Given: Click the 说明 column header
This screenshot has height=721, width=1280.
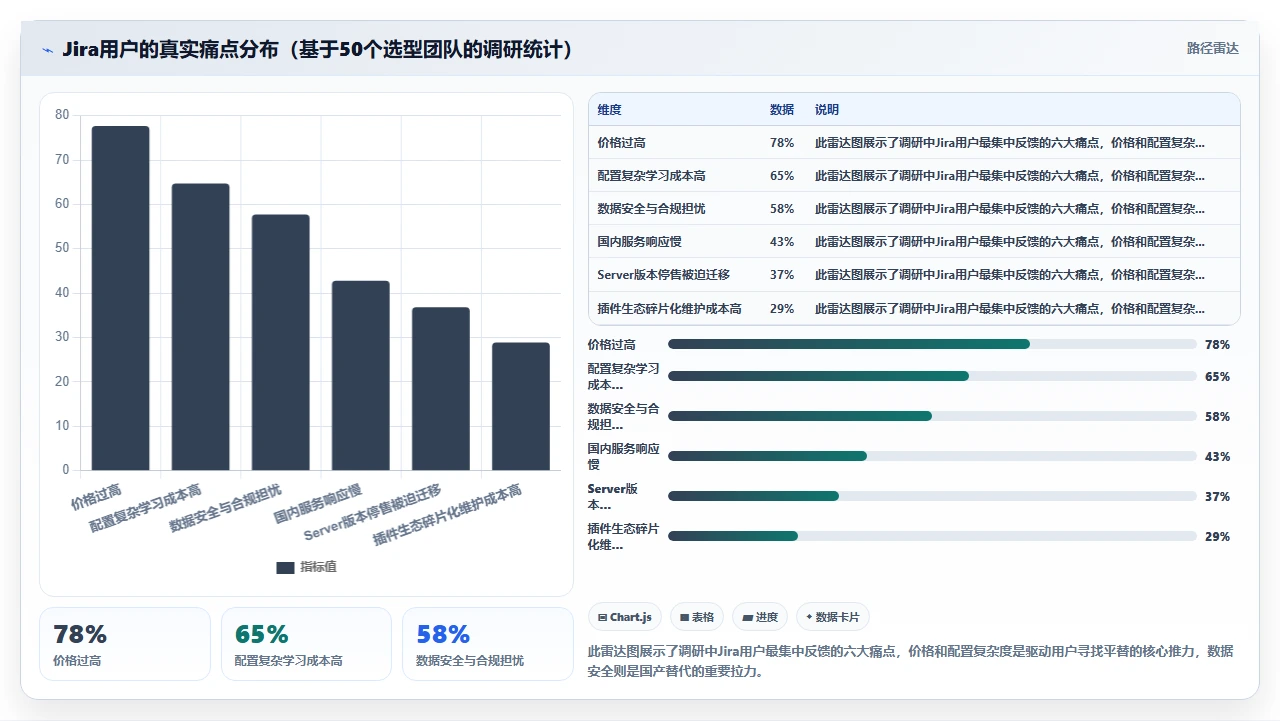Looking at the screenshot, I should point(827,110).
